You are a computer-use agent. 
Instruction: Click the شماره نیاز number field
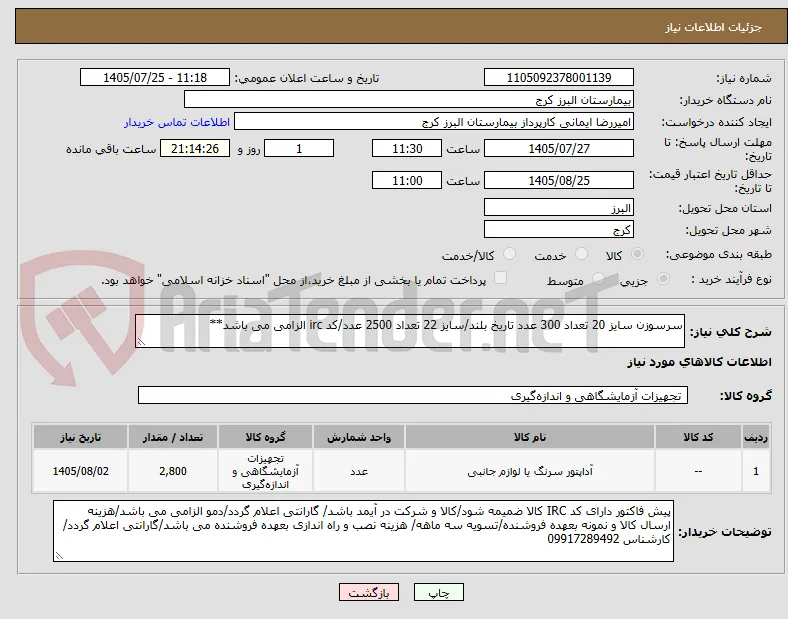(559, 77)
